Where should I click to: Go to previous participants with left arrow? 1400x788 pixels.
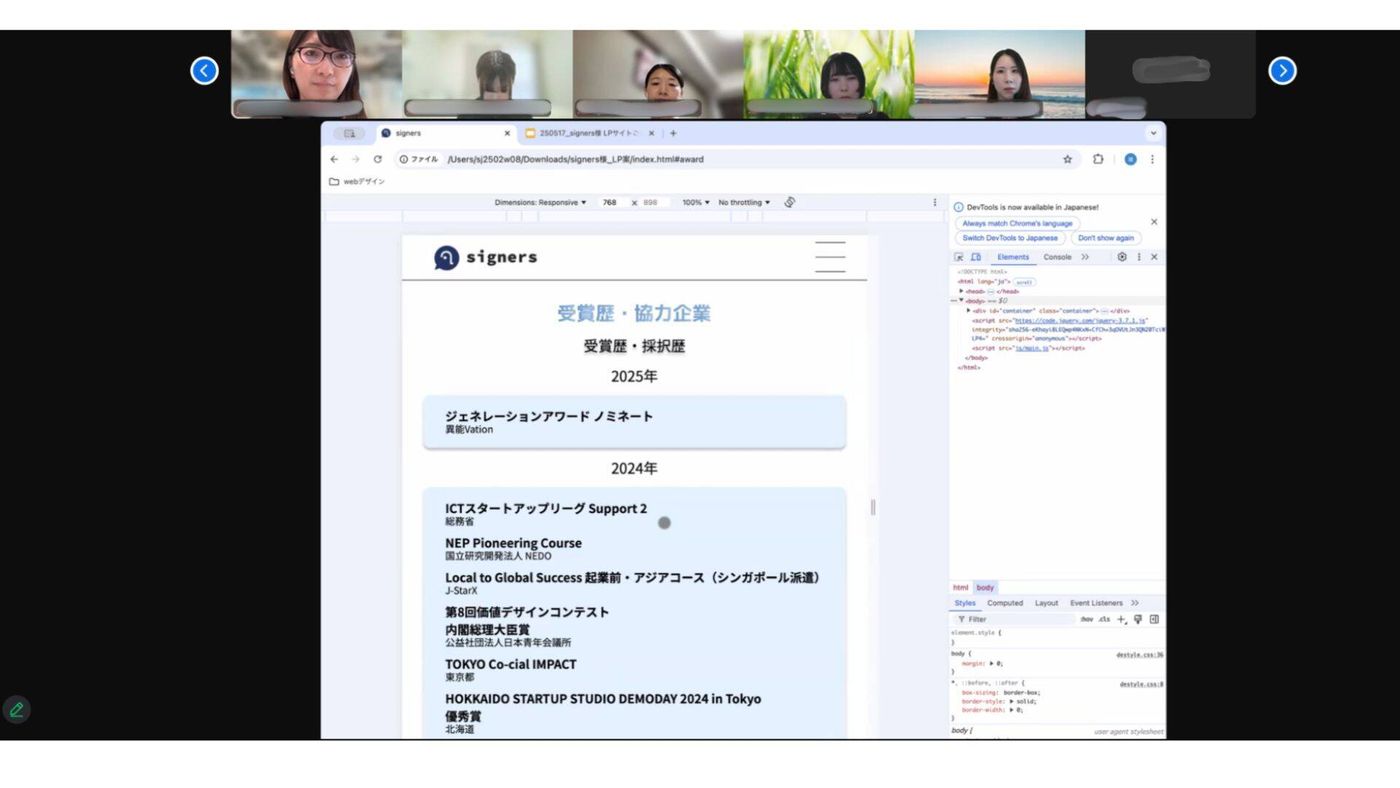pos(204,70)
